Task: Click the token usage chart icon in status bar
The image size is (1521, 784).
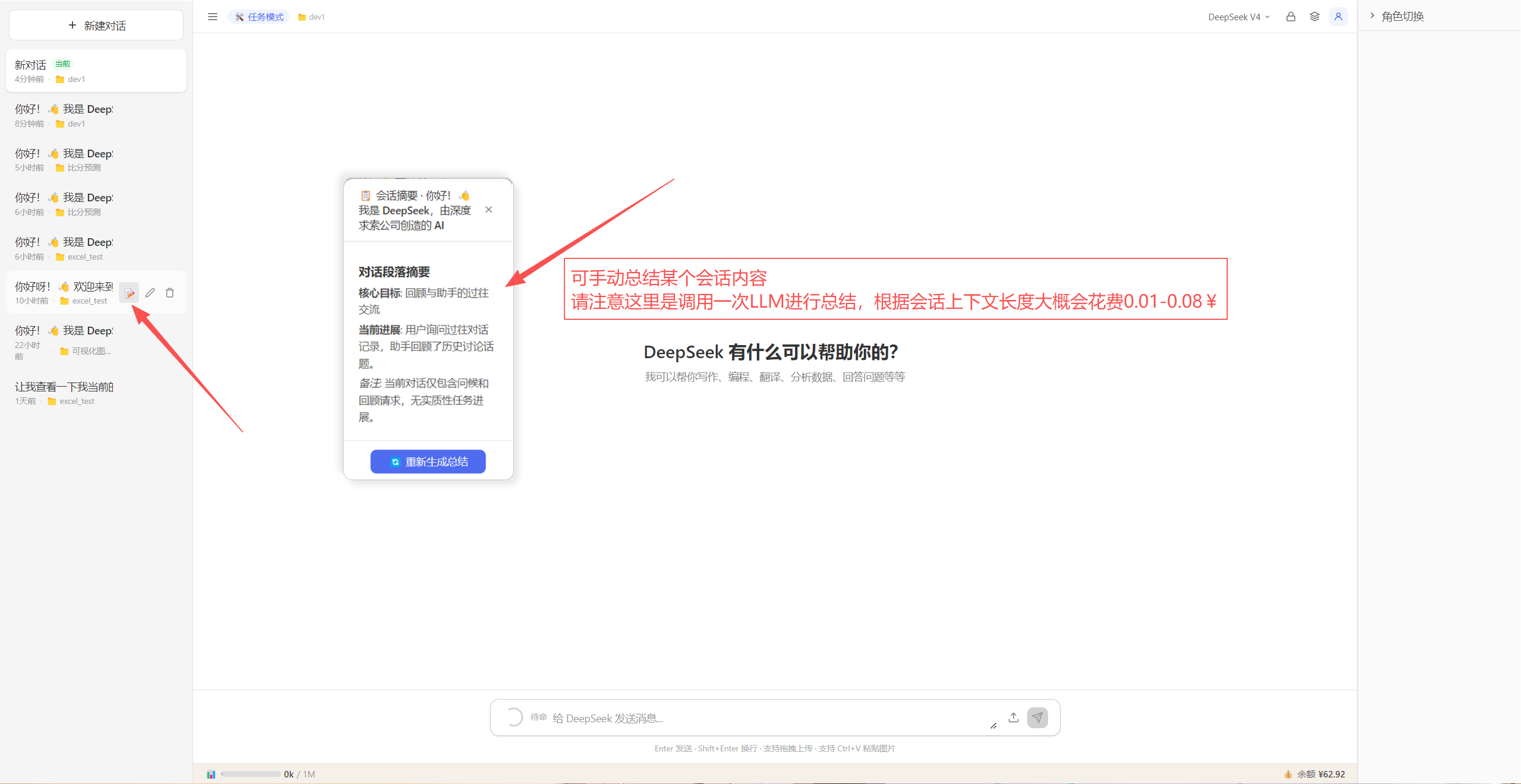Action: click(211, 774)
